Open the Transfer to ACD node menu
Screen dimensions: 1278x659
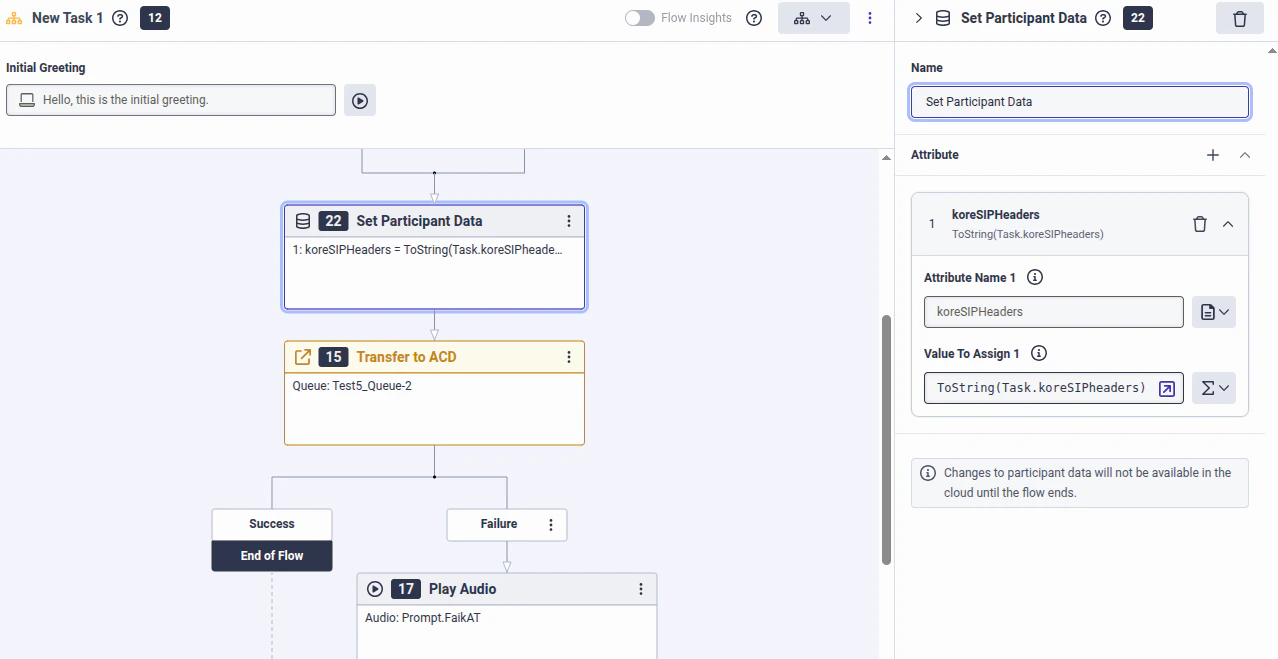(x=569, y=356)
